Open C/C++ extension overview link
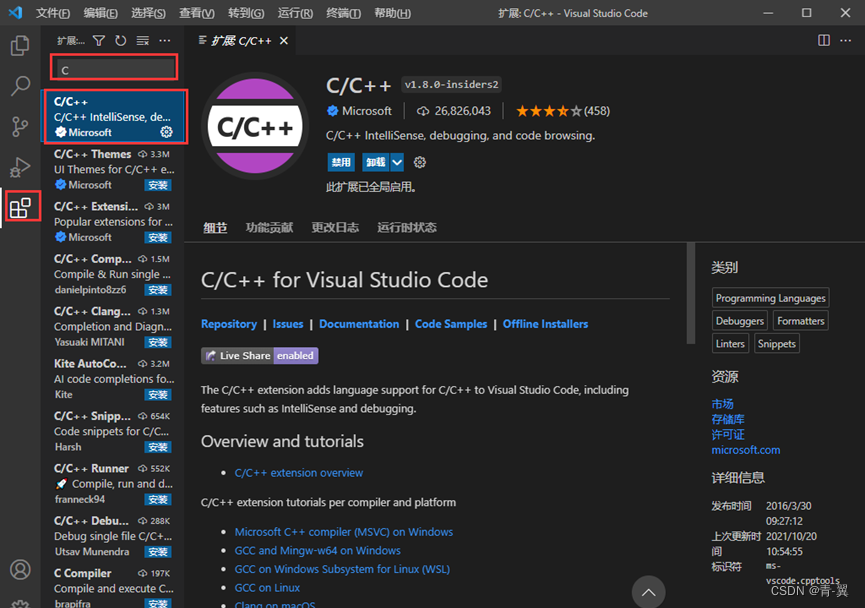Screen dimensions: 865x608 click(x=298, y=473)
